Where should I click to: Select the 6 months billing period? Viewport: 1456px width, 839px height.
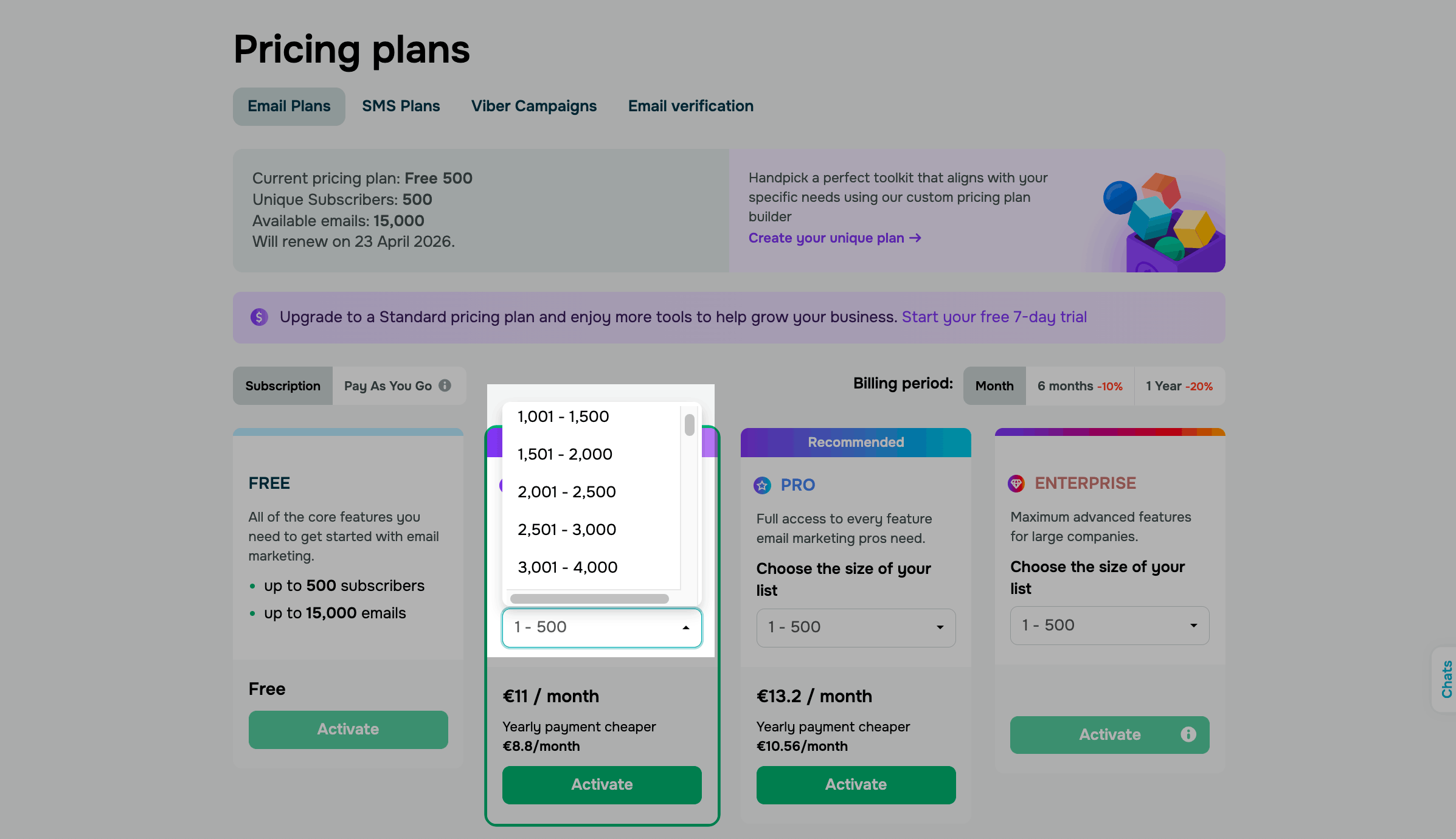pos(1080,386)
